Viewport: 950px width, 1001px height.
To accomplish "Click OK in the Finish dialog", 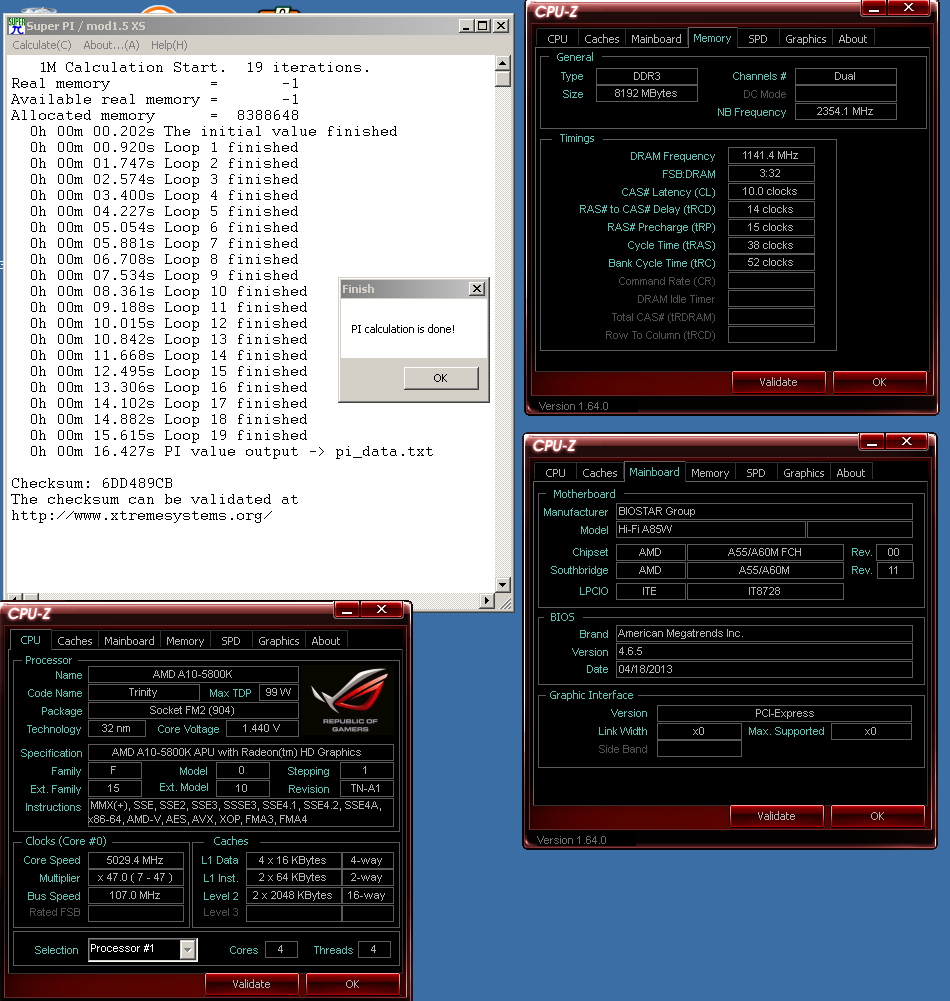I will [441, 378].
